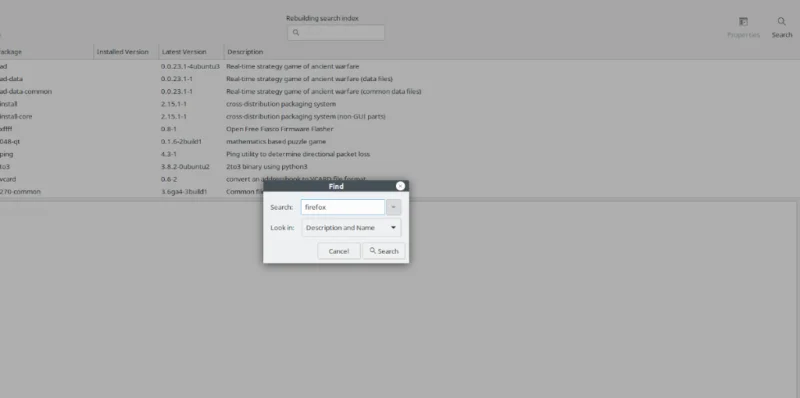Open the Properties toolbar icon
Image resolution: width=800 pixels, height=398 pixels.
(x=743, y=21)
